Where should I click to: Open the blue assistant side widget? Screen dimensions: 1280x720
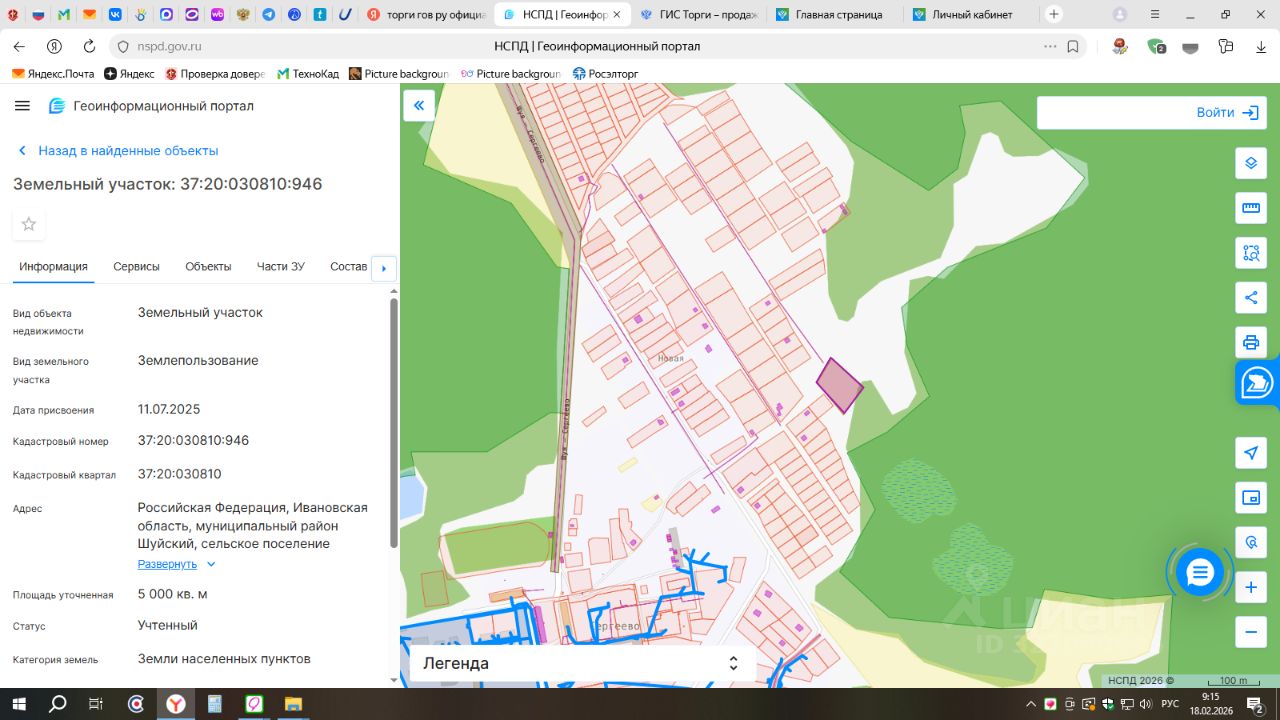(x=1258, y=382)
